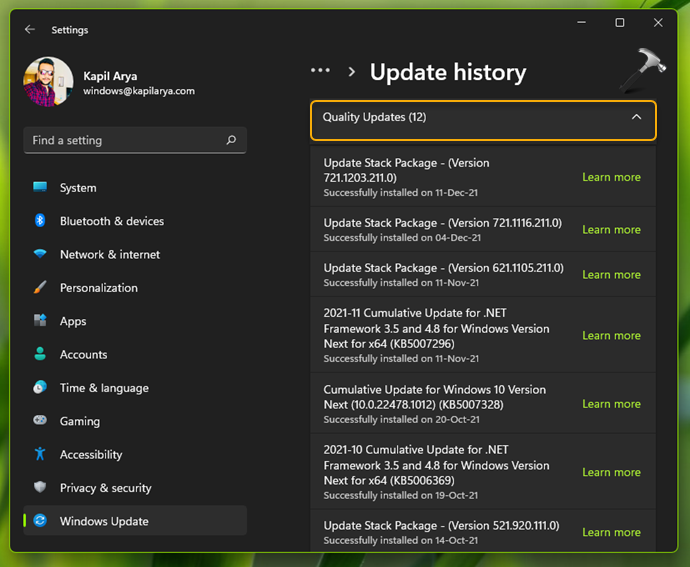Select Windows Update in sidebar
This screenshot has height=567, width=690.
104,521
